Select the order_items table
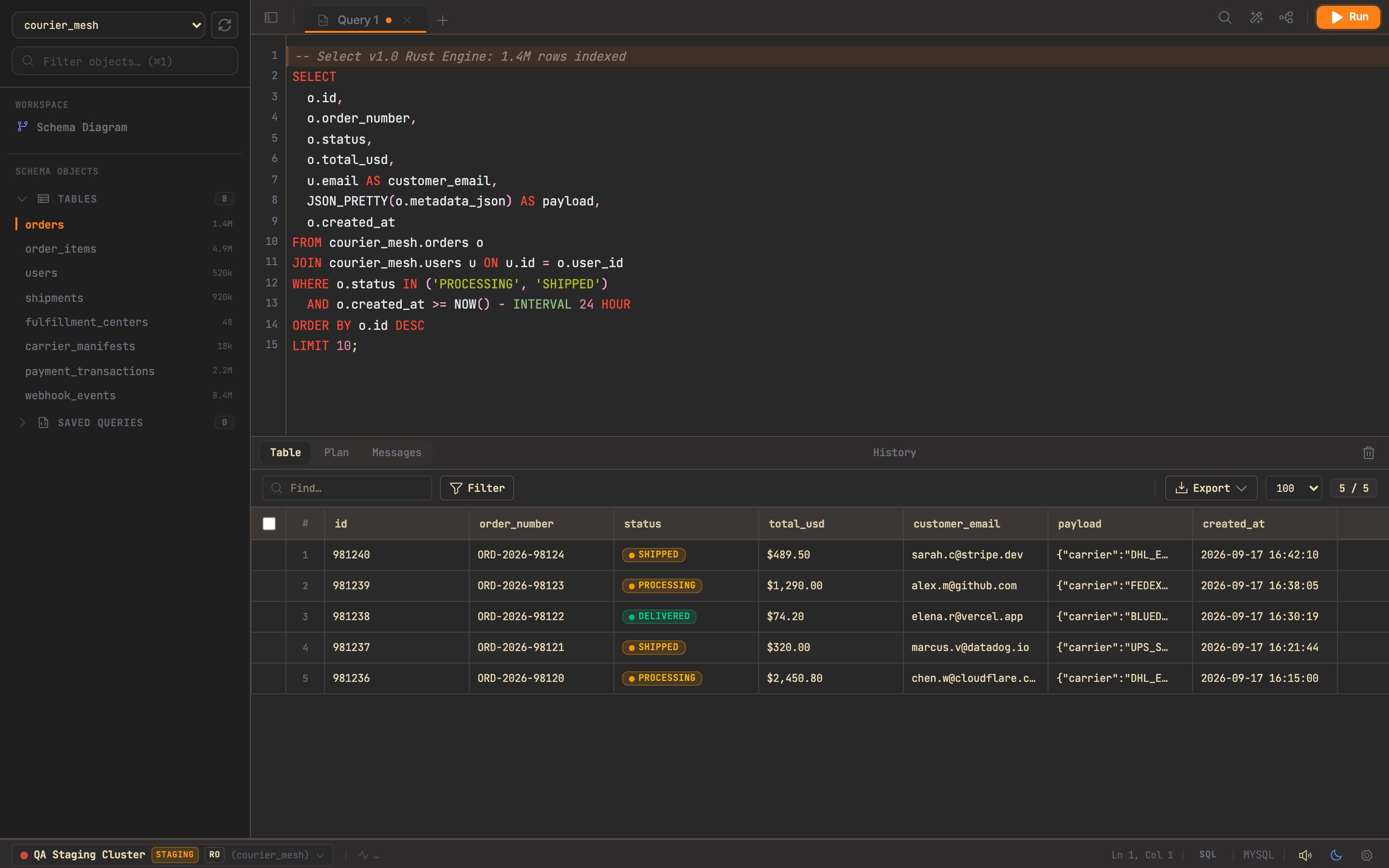The image size is (1389, 868). pos(125,248)
